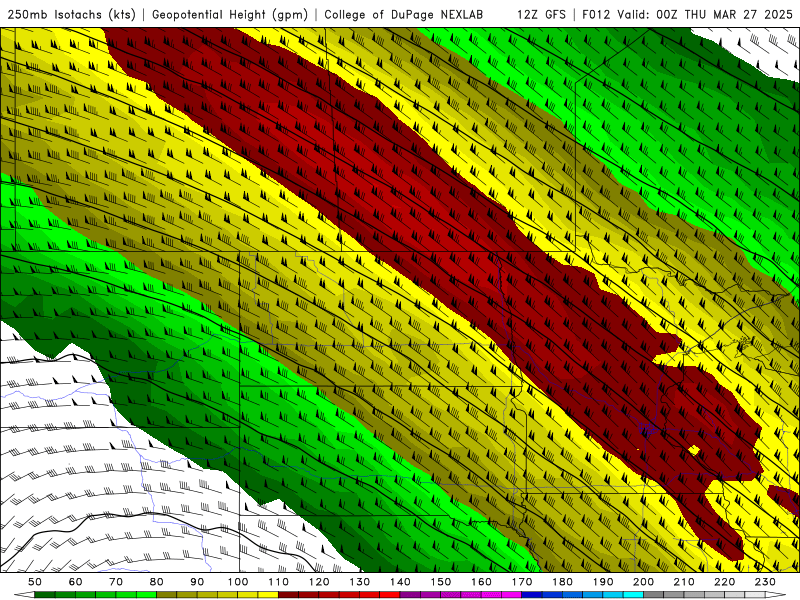This screenshot has height=600, width=800.
Task: Click the 160 label on the color scale
Action: click(482, 582)
